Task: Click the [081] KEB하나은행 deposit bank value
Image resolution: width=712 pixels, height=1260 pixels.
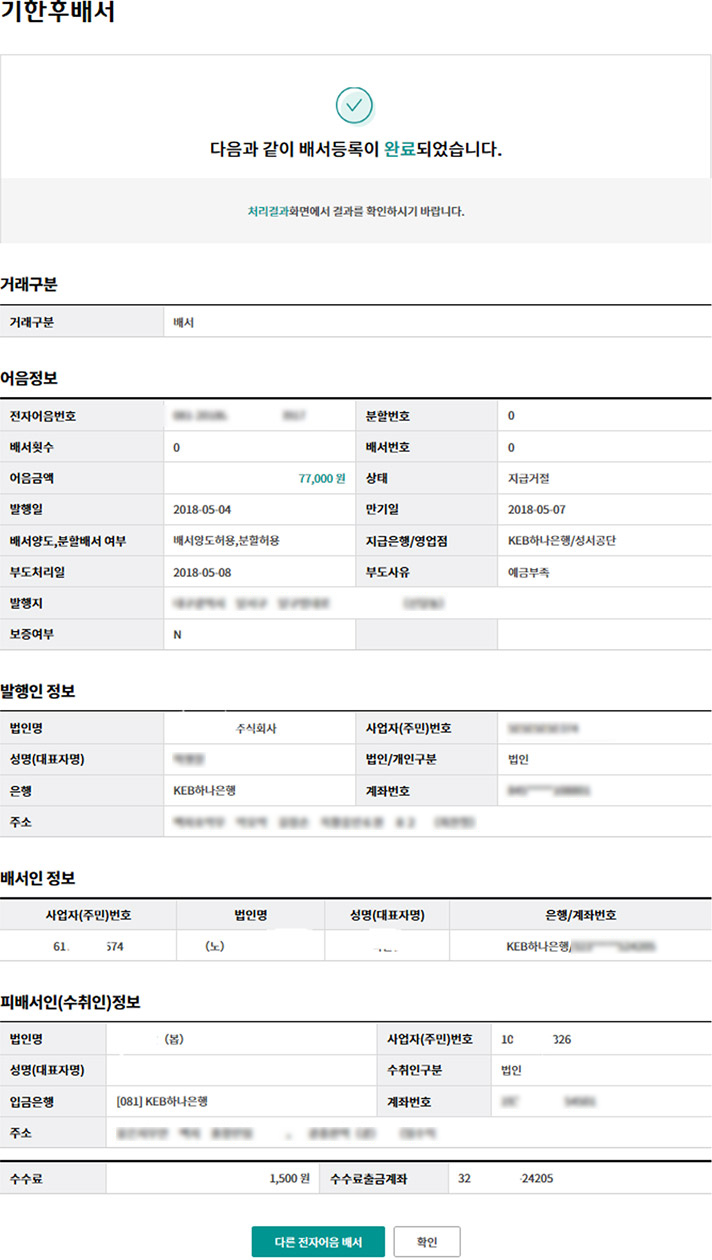Action: pos(168,1101)
